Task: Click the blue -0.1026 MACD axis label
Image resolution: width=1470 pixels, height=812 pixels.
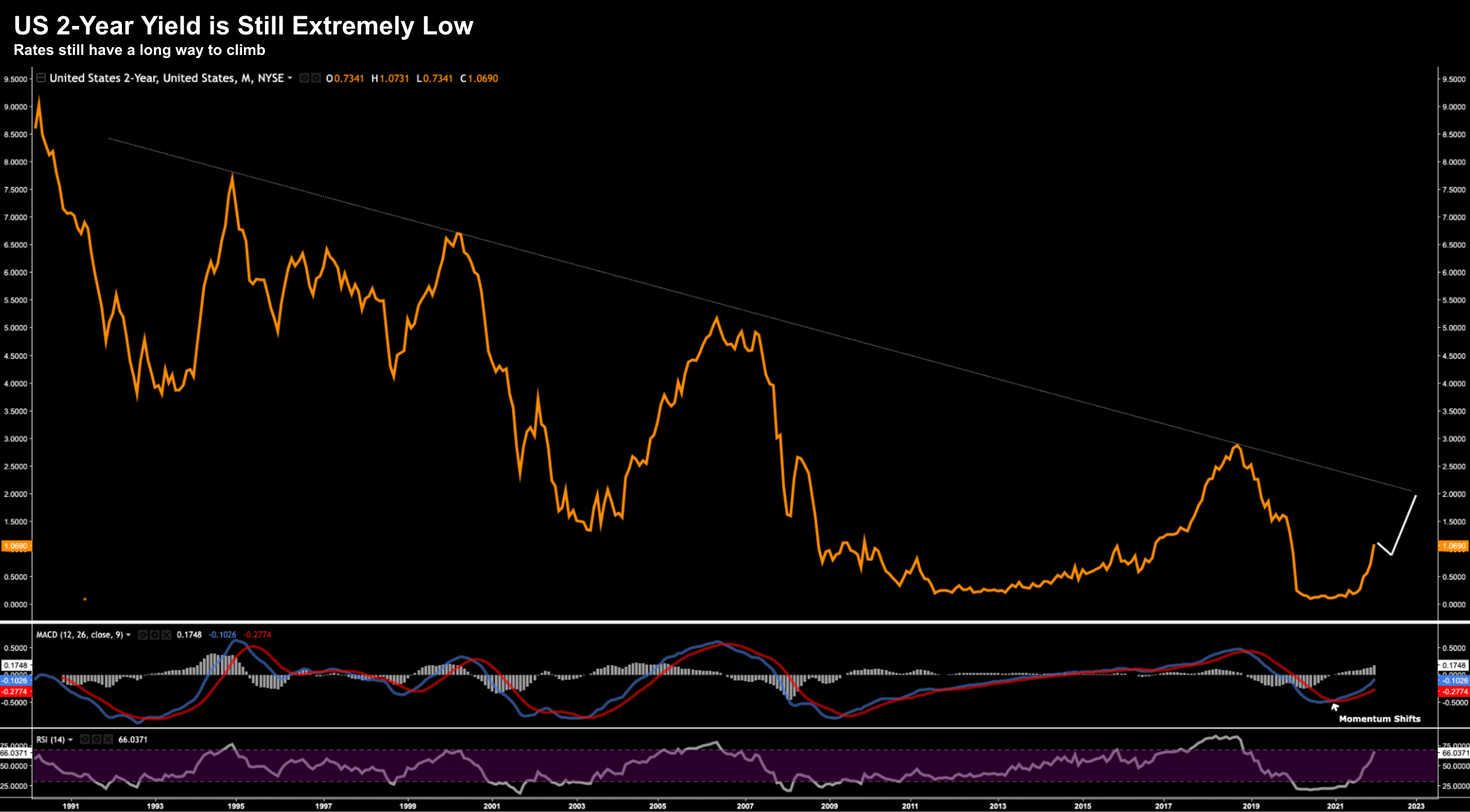Action: click(15, 680)
